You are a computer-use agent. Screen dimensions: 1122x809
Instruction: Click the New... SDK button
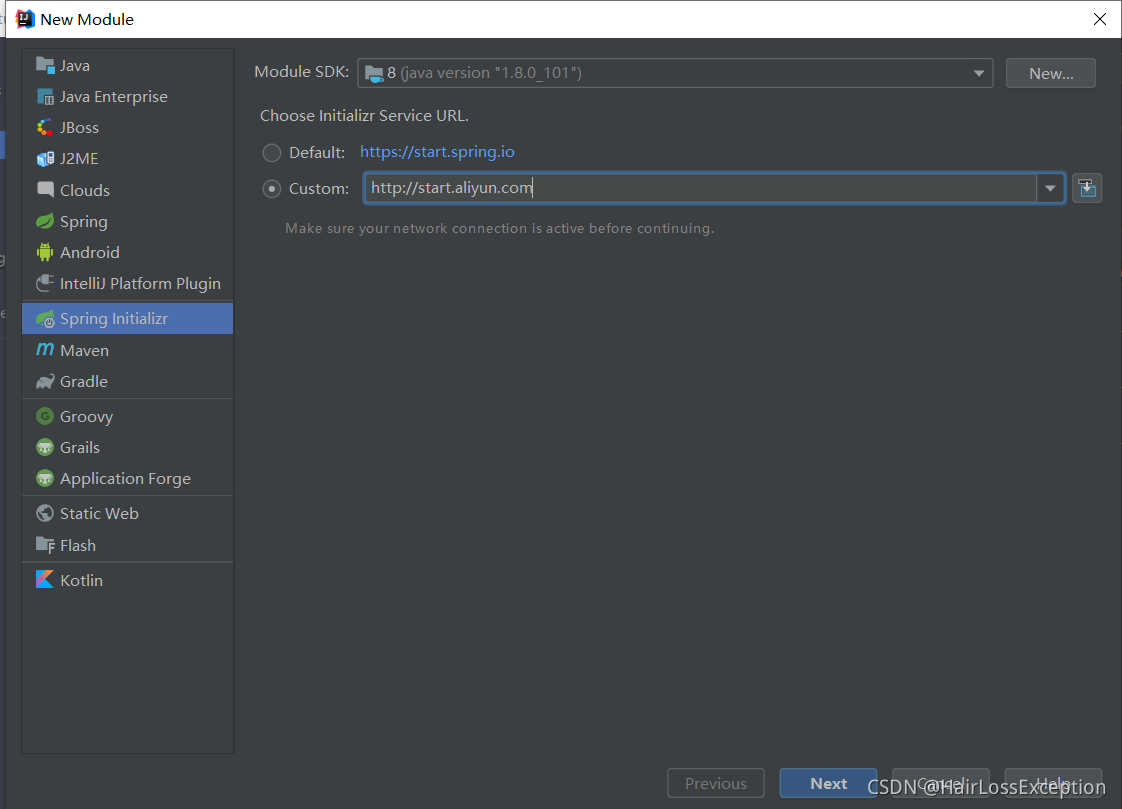[1050, 73]
